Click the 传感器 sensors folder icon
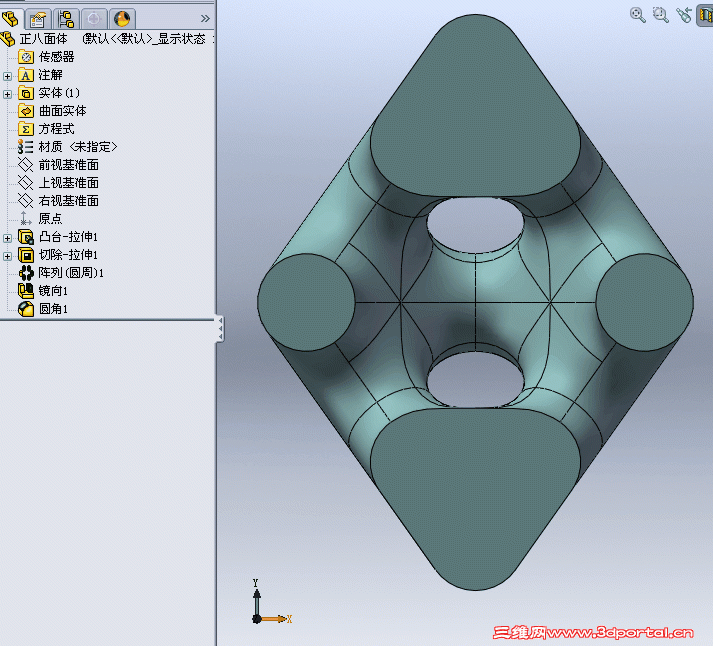Viewport: 713px width, 646px height. click(x=26, y=57)
